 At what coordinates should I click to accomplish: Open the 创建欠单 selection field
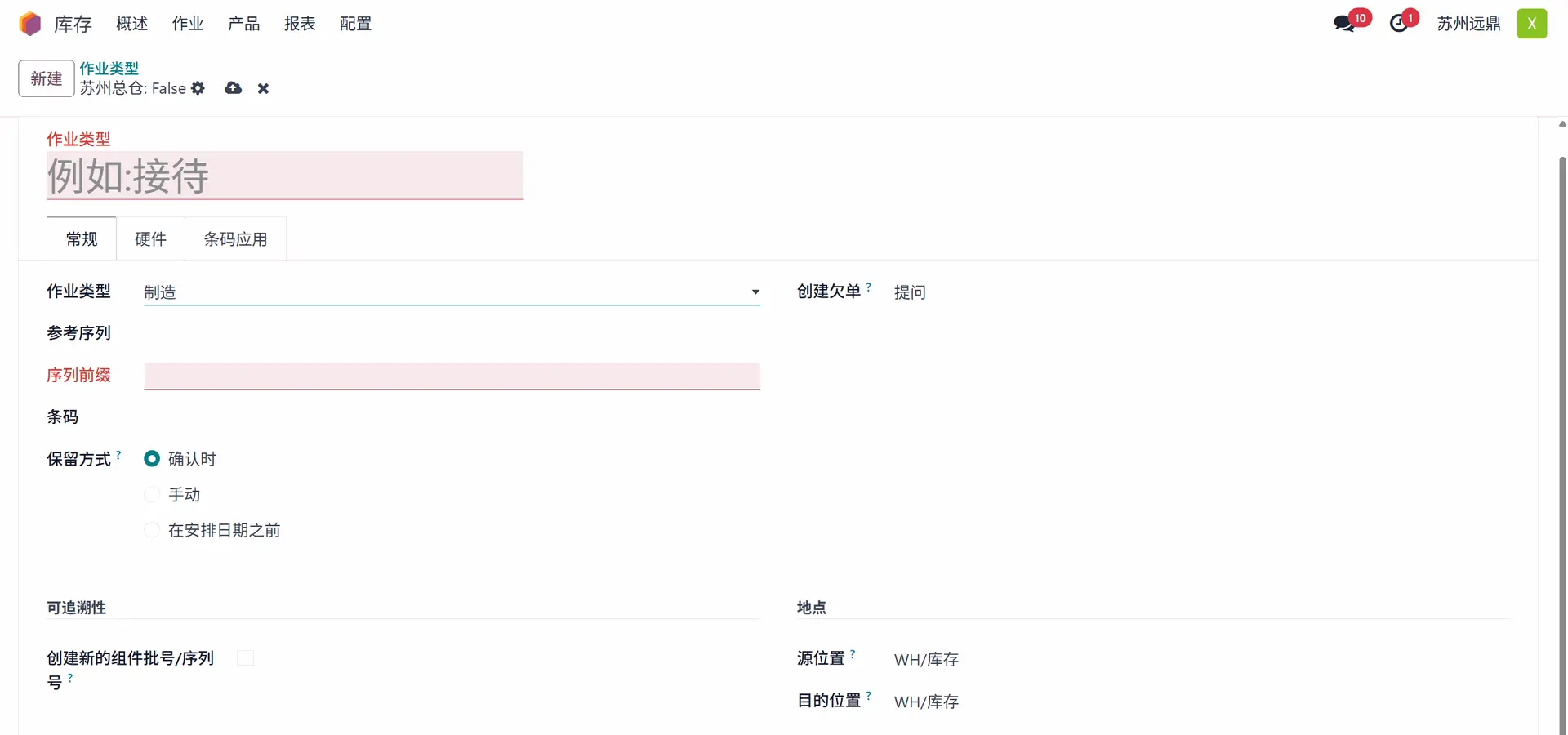(910, 292)
